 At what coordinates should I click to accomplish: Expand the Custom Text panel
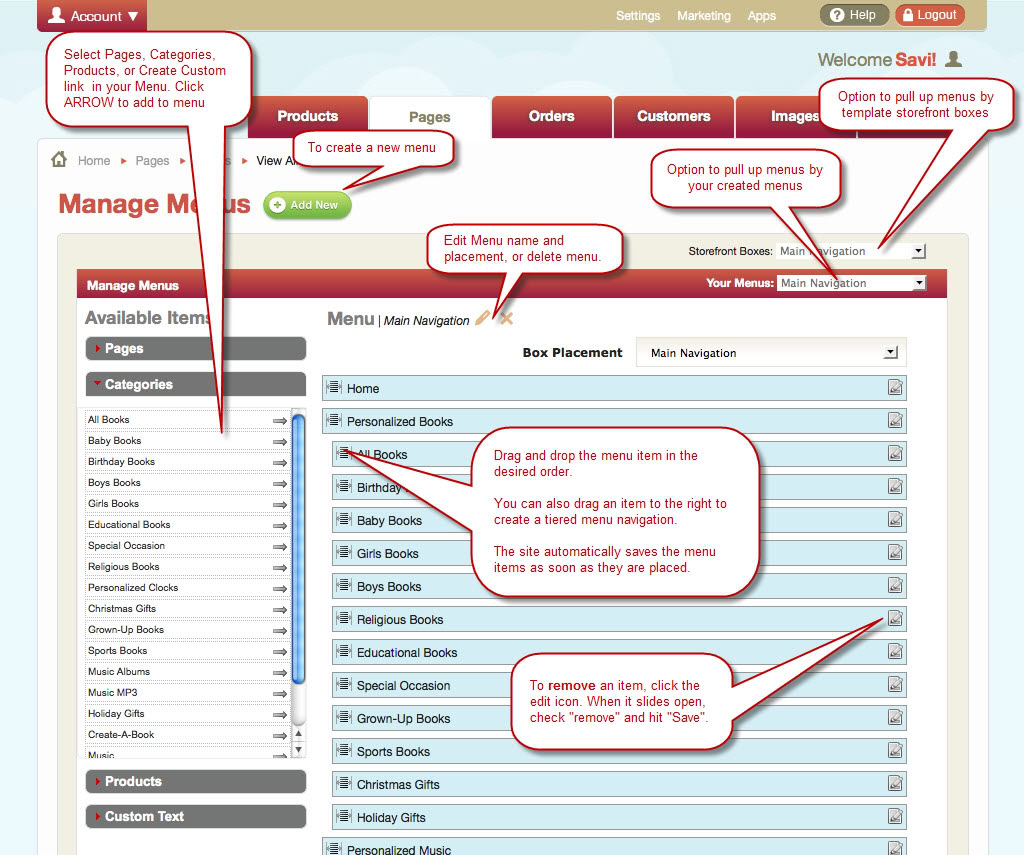[195, 816]
